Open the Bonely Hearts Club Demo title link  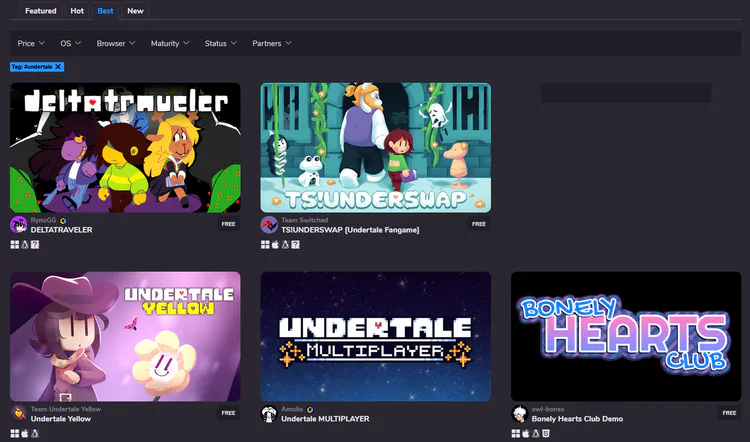[577, 419]
